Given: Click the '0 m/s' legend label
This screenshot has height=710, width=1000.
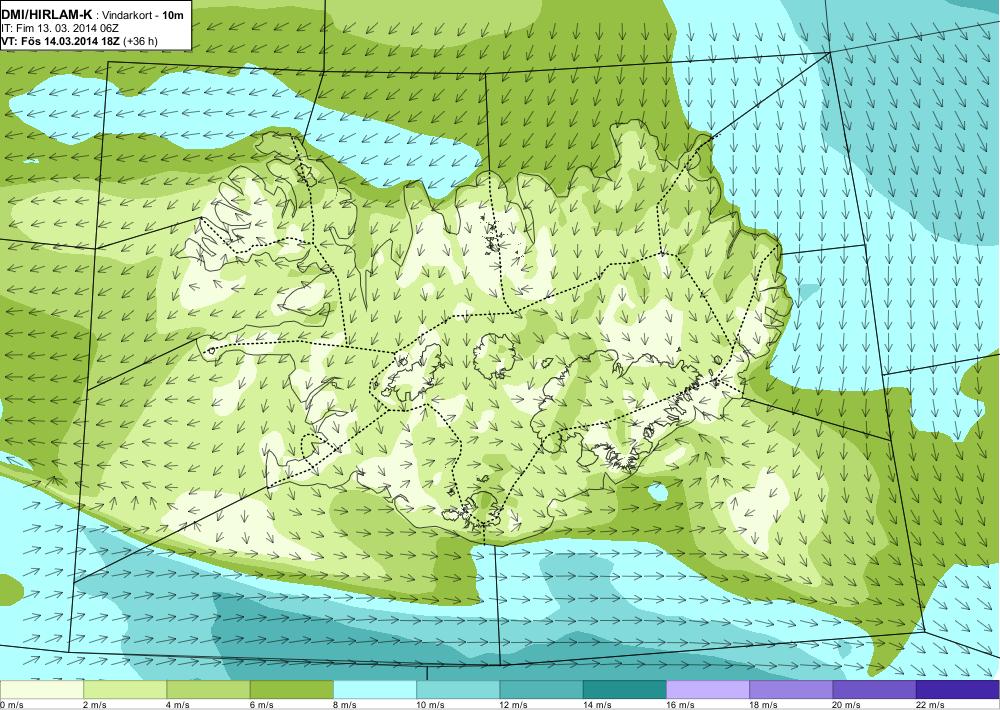Looking at the screenshot, I should [12, 705].
